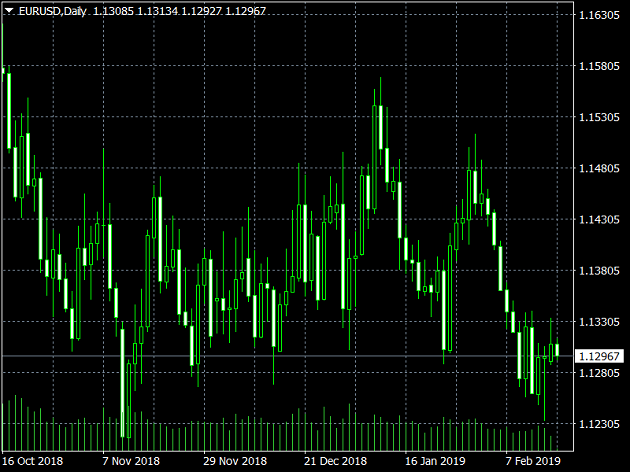The image size is (630, 472).
Task: Click the 16 Jan 2019 date label
Action: click(x=435, y=461)
